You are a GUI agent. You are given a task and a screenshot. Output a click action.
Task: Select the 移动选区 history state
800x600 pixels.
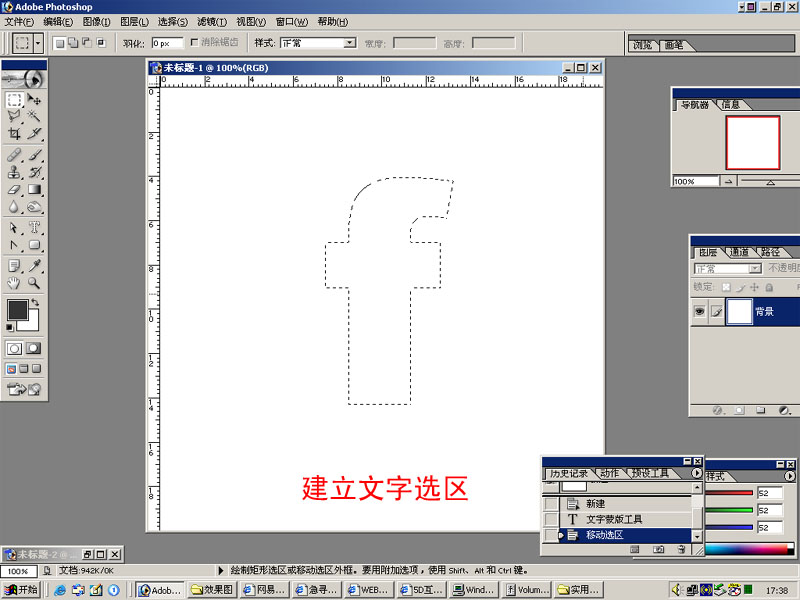click(x=625, y=535)
